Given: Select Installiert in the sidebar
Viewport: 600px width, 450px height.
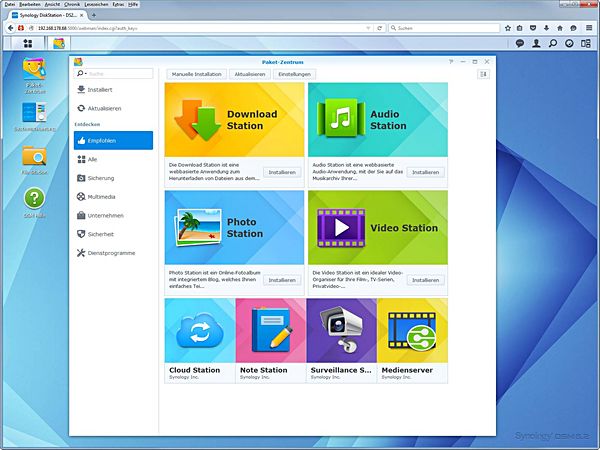Looking at the screenshot, I should click(114, 90).
